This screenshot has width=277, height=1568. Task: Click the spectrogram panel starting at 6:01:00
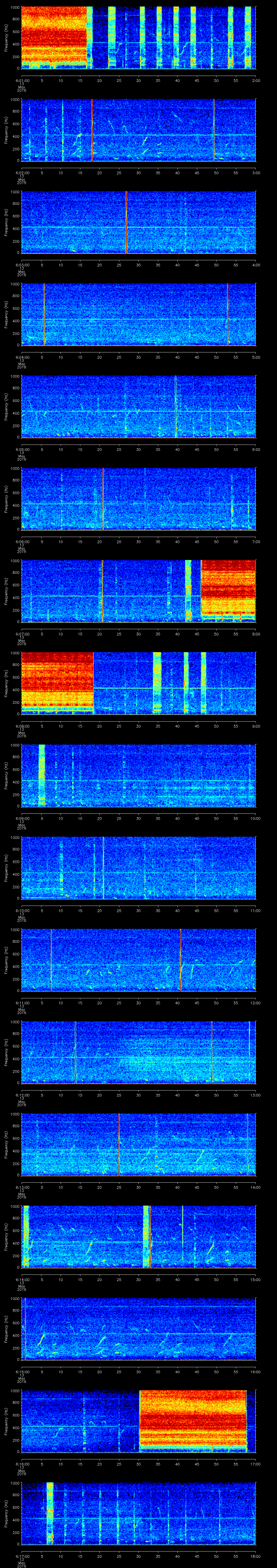coord(139,38)
